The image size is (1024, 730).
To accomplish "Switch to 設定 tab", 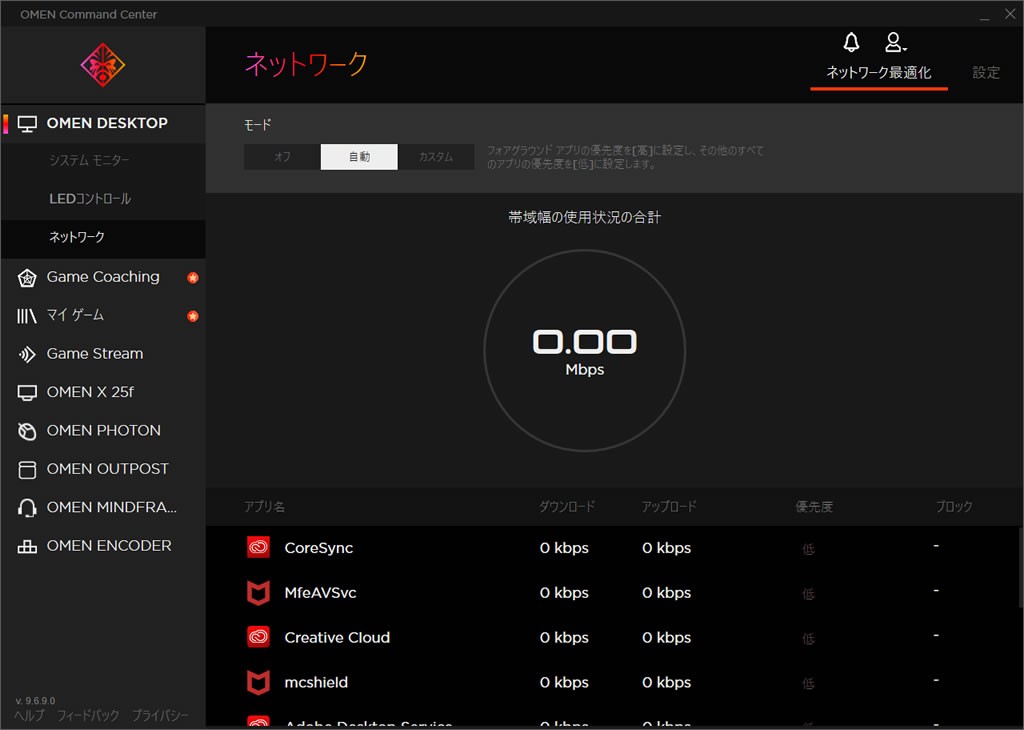I will click(986, 72).
